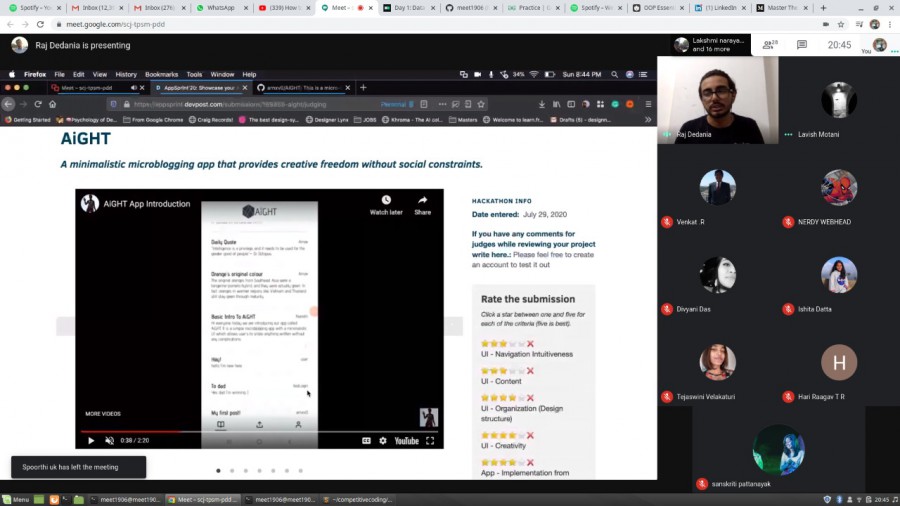The height and width of the screenshot is (506, 900).
Task: Expand the Lakshmi narayan and 16 more overflow
Action: 710,45
